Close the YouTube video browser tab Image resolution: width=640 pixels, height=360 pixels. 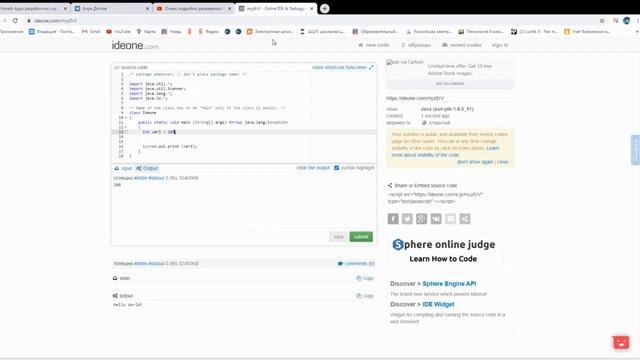(x=229, y=8)
